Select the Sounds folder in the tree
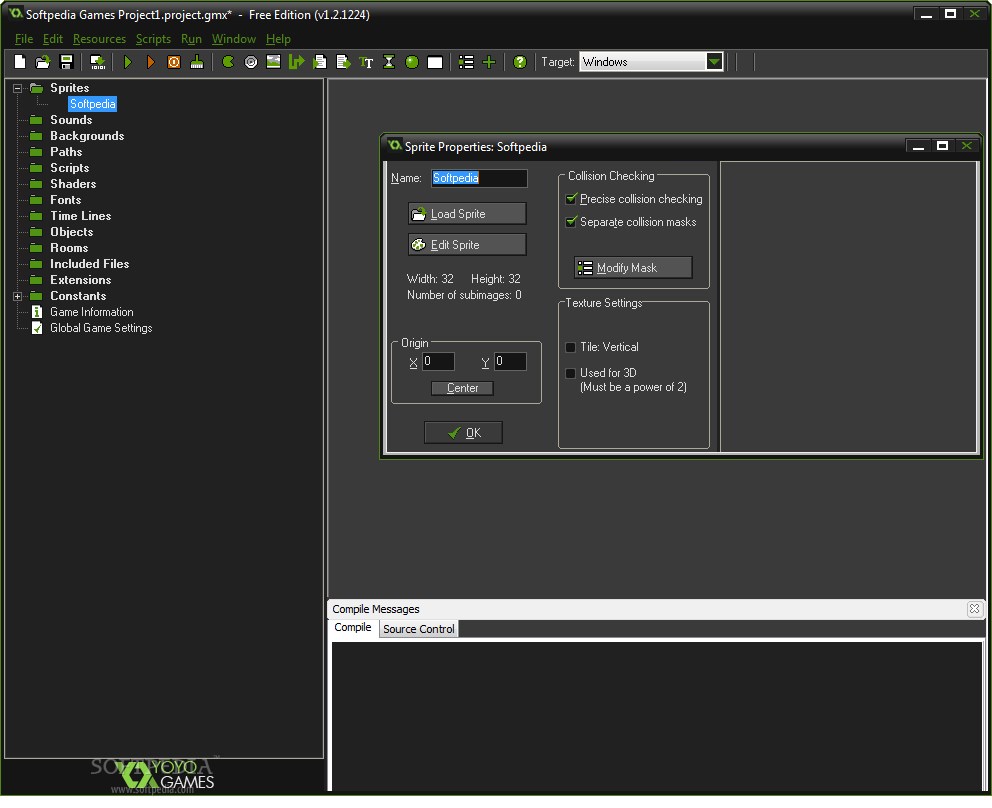This screenshot has height=808, width=992. 71,120
